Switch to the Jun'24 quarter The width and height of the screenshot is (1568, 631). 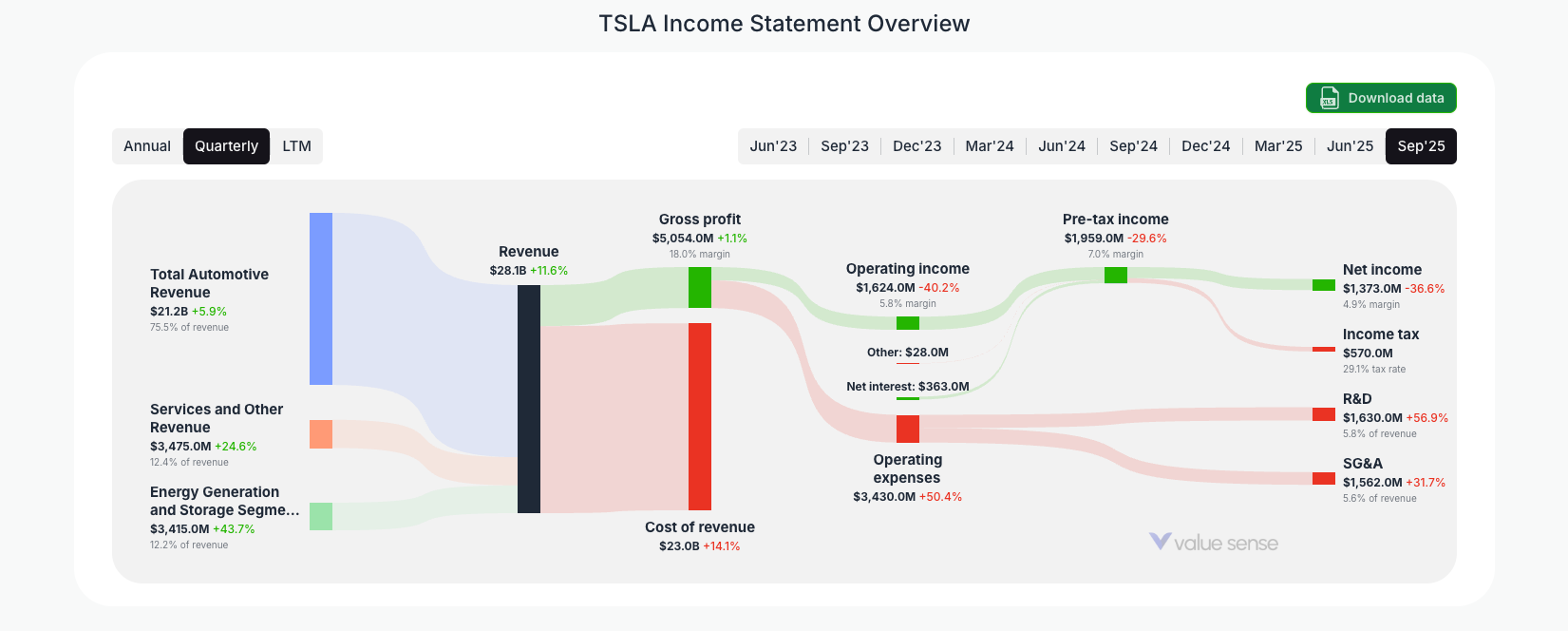click(1062, 145)
